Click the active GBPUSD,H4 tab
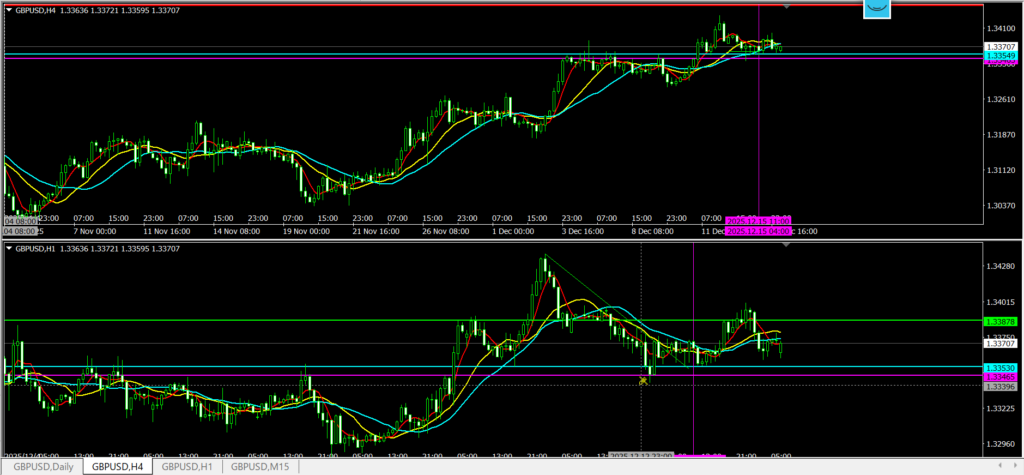This screenshot has height=475, width=1024. point(115,466)
